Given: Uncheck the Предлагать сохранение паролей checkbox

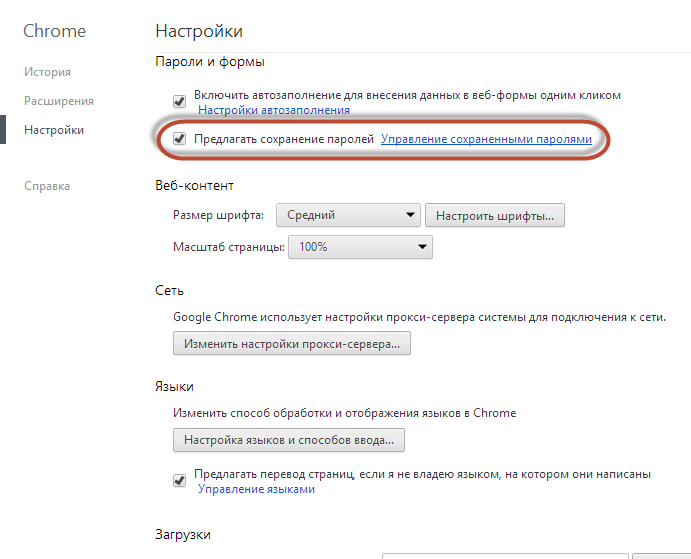Looking at the screenshot, I should point(180,139).
